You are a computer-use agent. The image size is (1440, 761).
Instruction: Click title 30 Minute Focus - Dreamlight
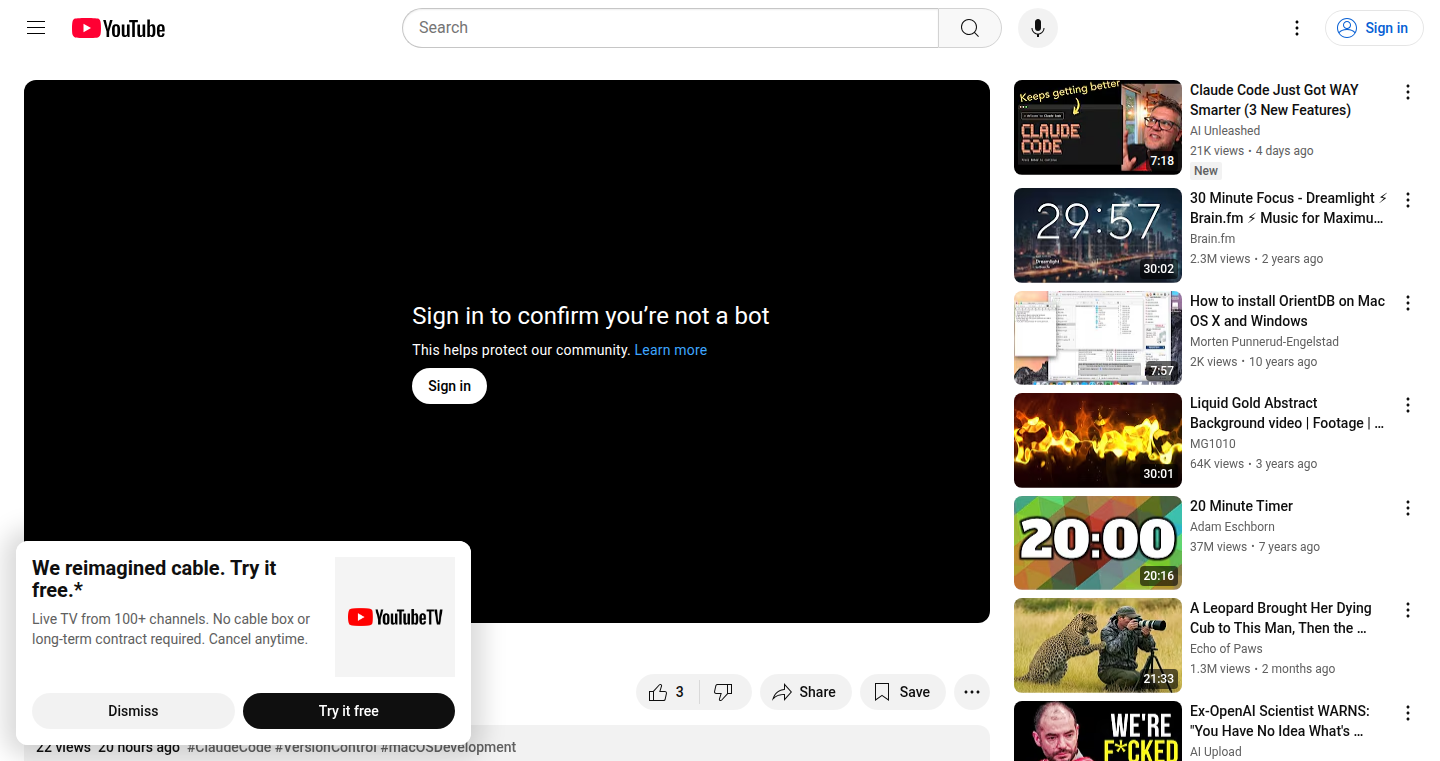pos(1288,208)
